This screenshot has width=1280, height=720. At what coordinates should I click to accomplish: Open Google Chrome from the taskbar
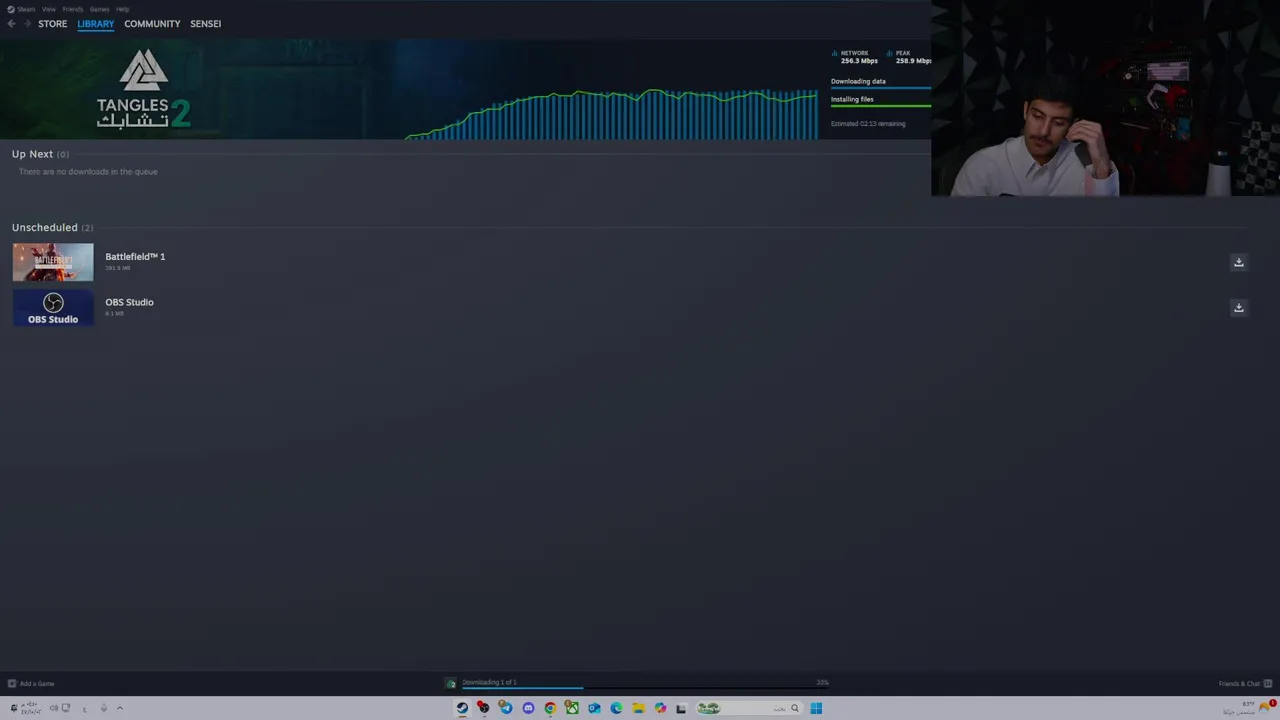click(550, 708)
